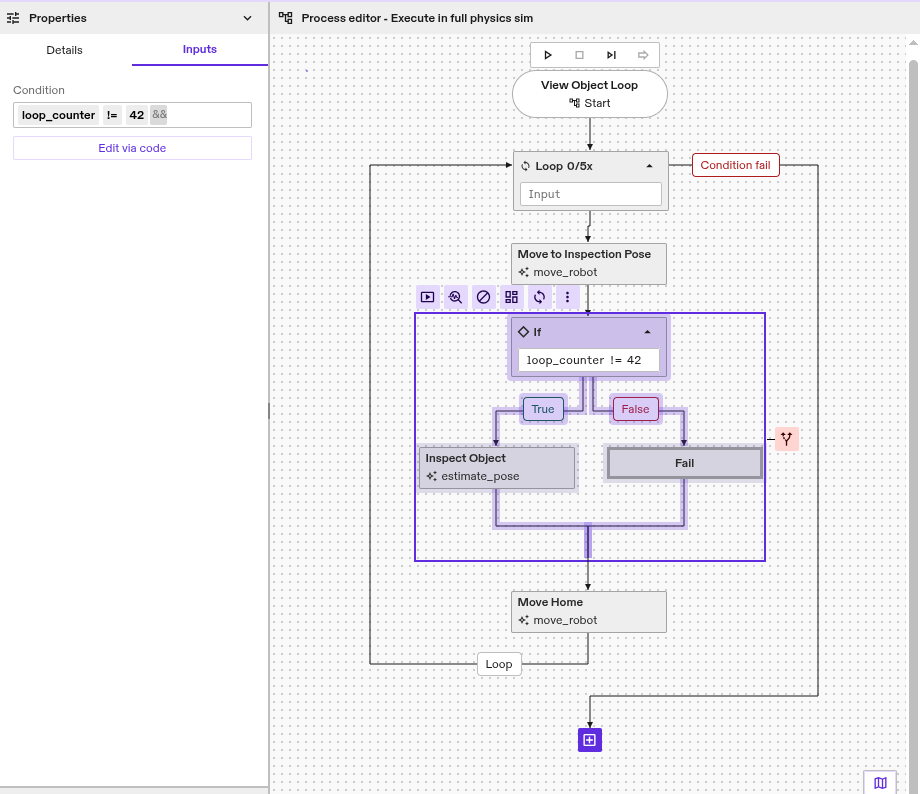Image resolution: width=920 pixels, height=794 pixels.
Task: Click the step-forward (skip next) icon
Action: (611, 55)
